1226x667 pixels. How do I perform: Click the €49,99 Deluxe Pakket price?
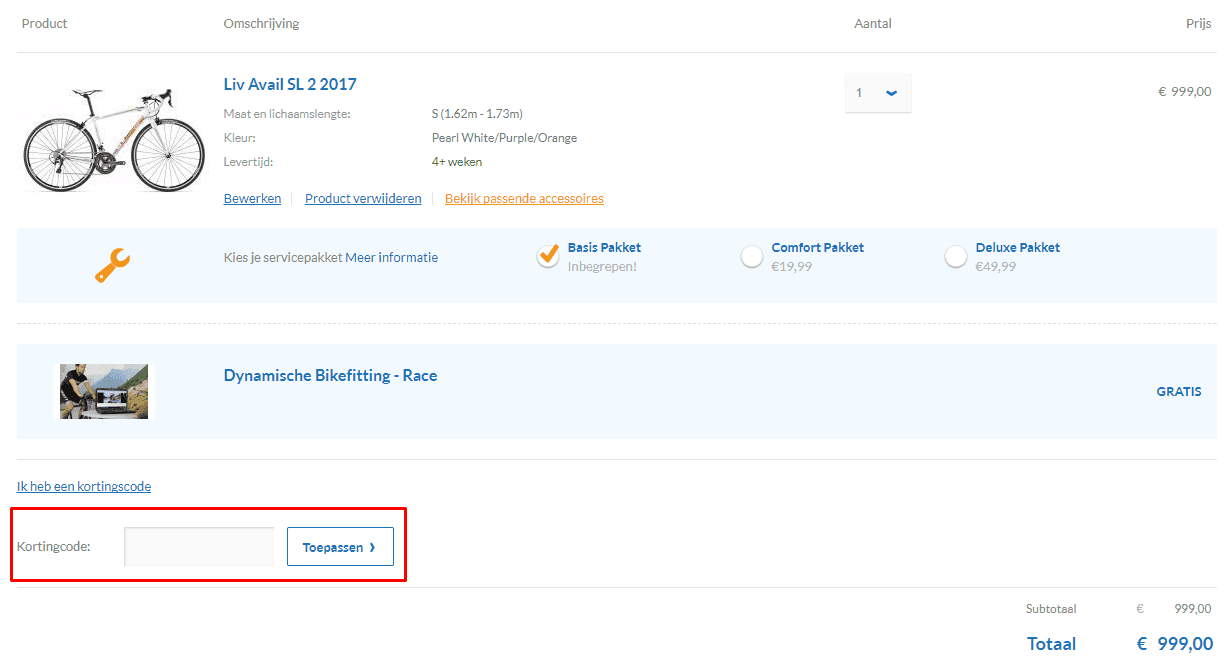(x=996, y=267)
